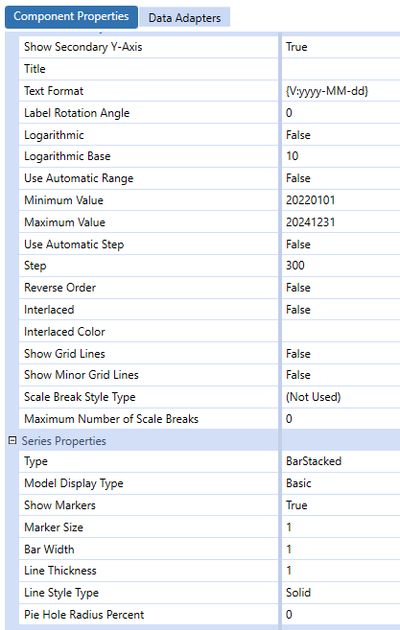
Task: Click the Maximum Value field 20241231
Action: pyautogui.click(x=341, y=222)
